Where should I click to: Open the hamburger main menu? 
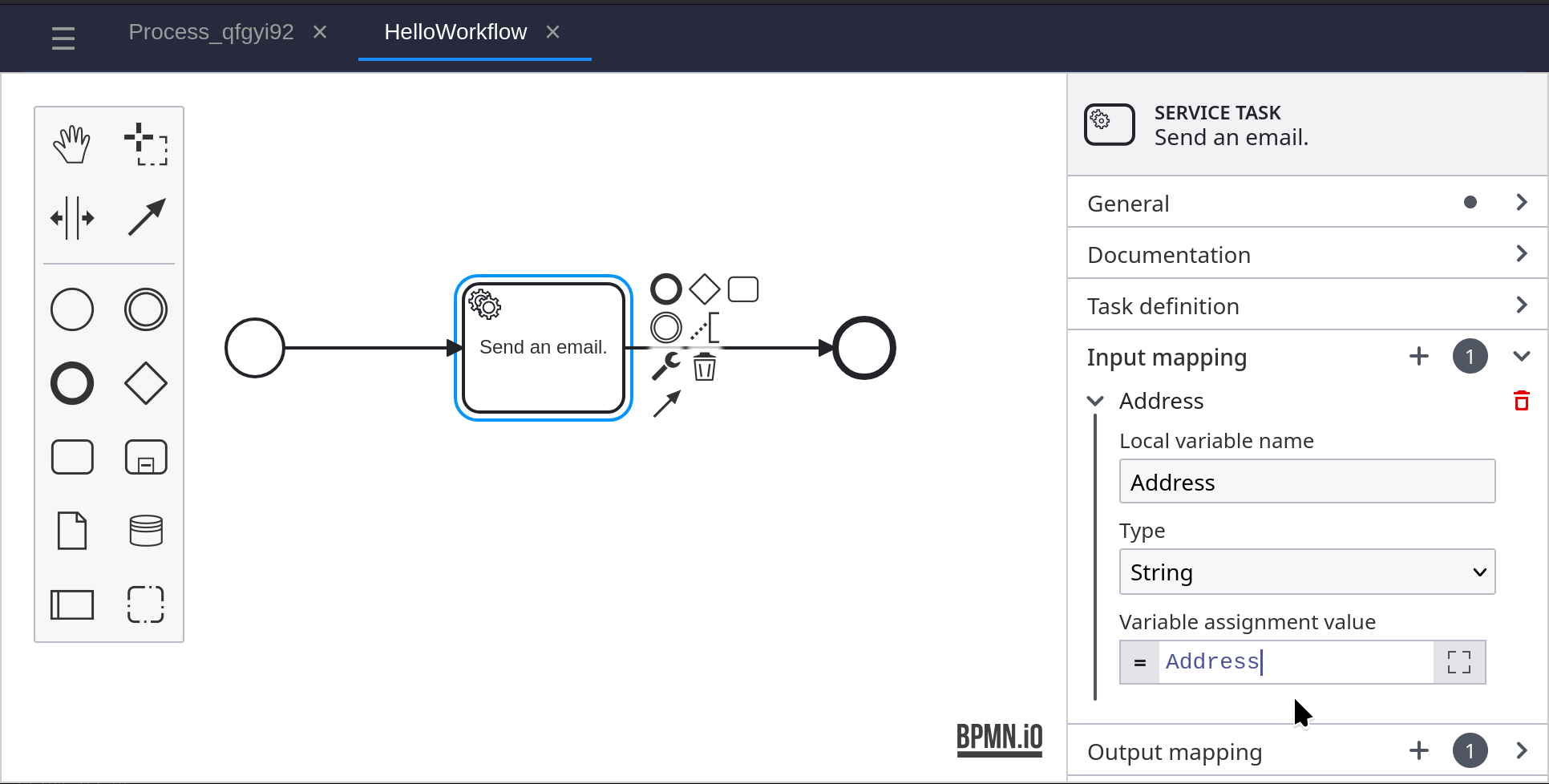tap(63, 38)
